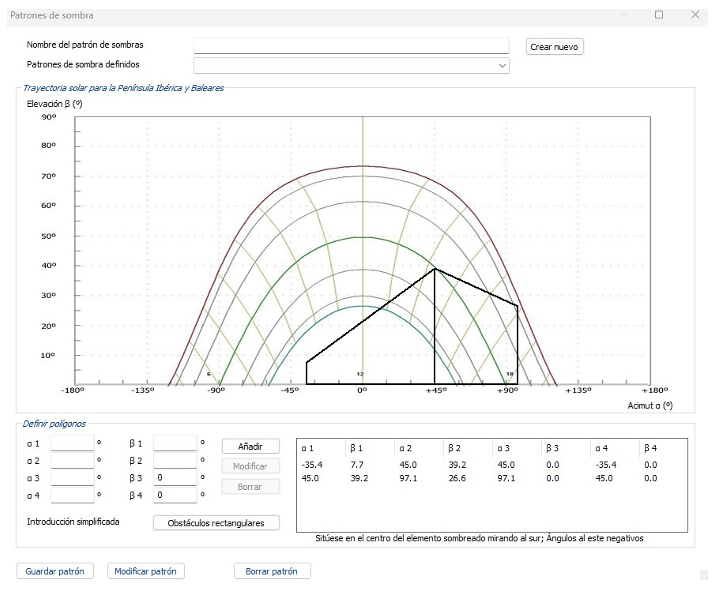Select the β 4 field containing 0
The width and height of the screenshot is (715, 593).
point(175,496)
